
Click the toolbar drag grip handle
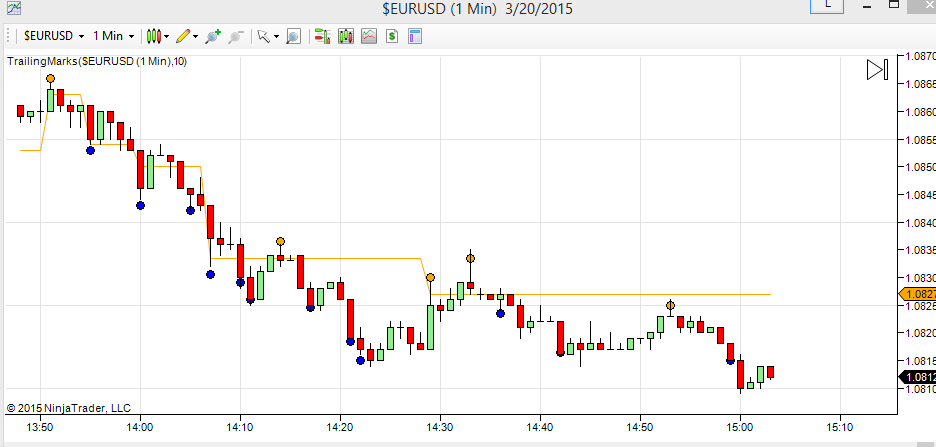point(8,36)
